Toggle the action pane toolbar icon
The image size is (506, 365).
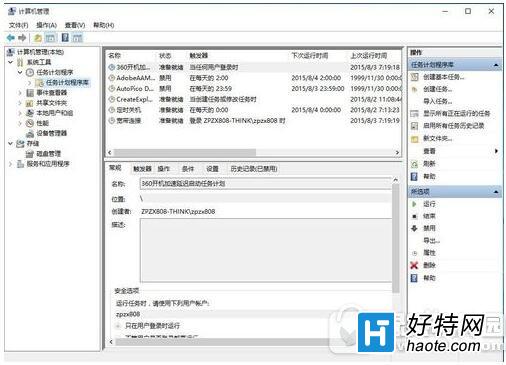[77, 38]
